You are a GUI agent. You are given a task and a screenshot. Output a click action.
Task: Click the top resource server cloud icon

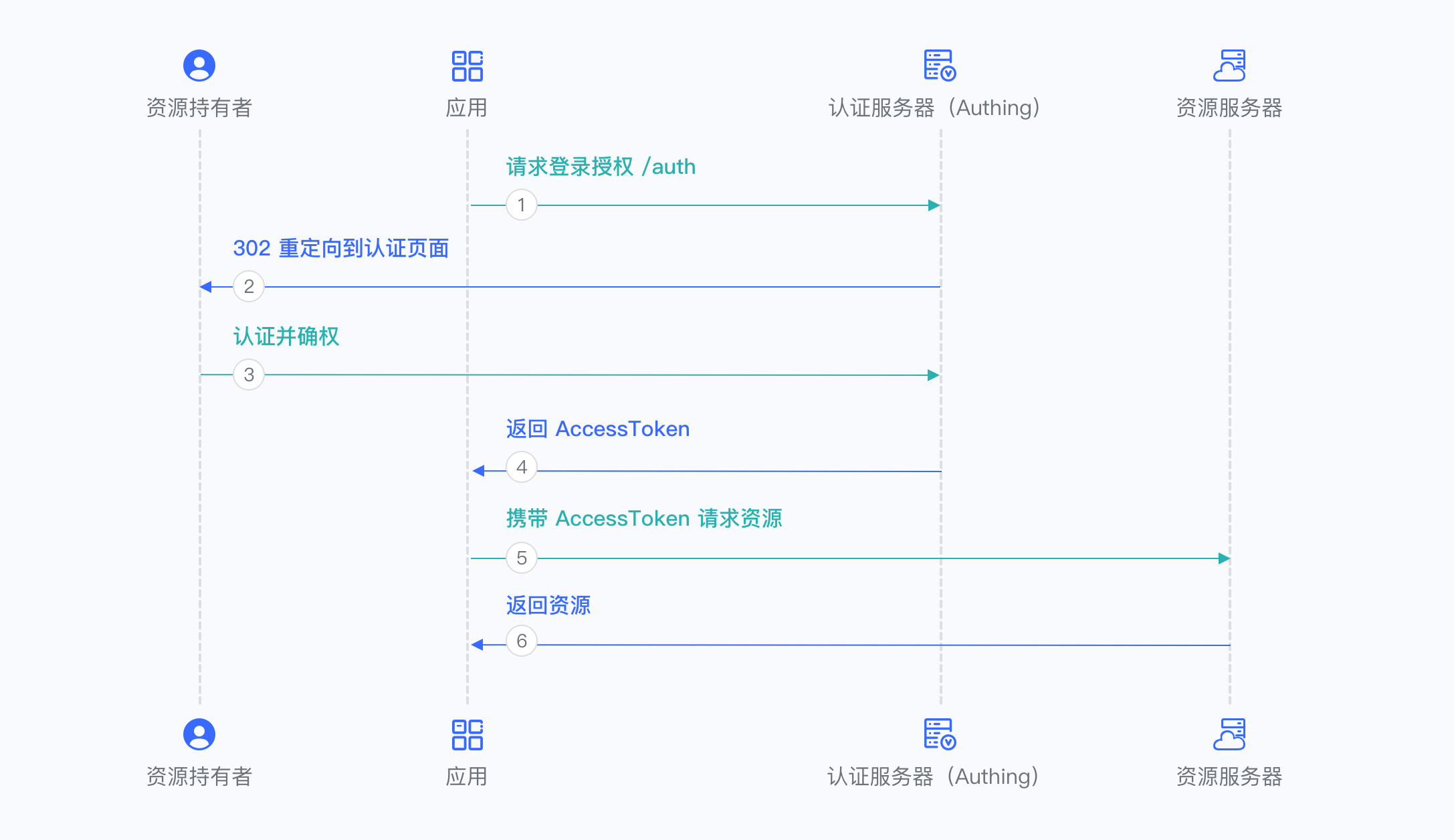[1229, 66]
